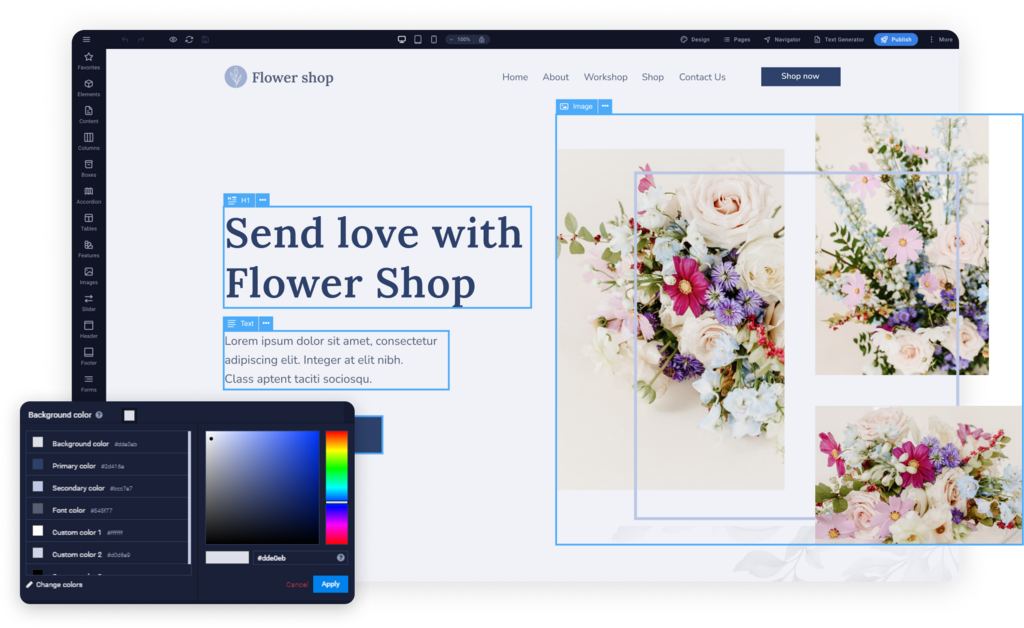Open the Workshop navigation menu item
The height and width of the screenshot is (628, 1024).
point(606,77)
